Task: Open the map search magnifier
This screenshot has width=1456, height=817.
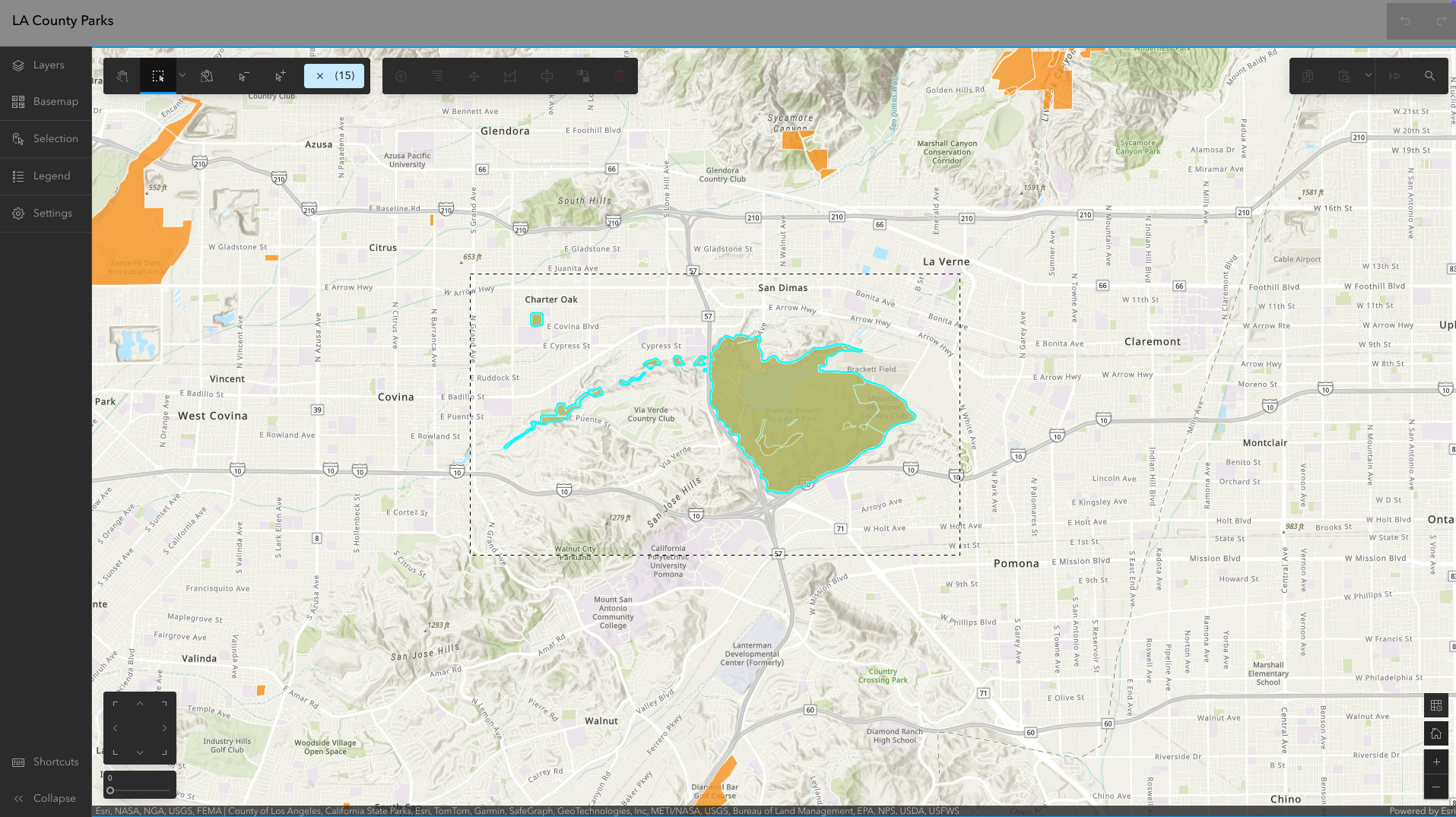Action: click(x=1429, y=76)
